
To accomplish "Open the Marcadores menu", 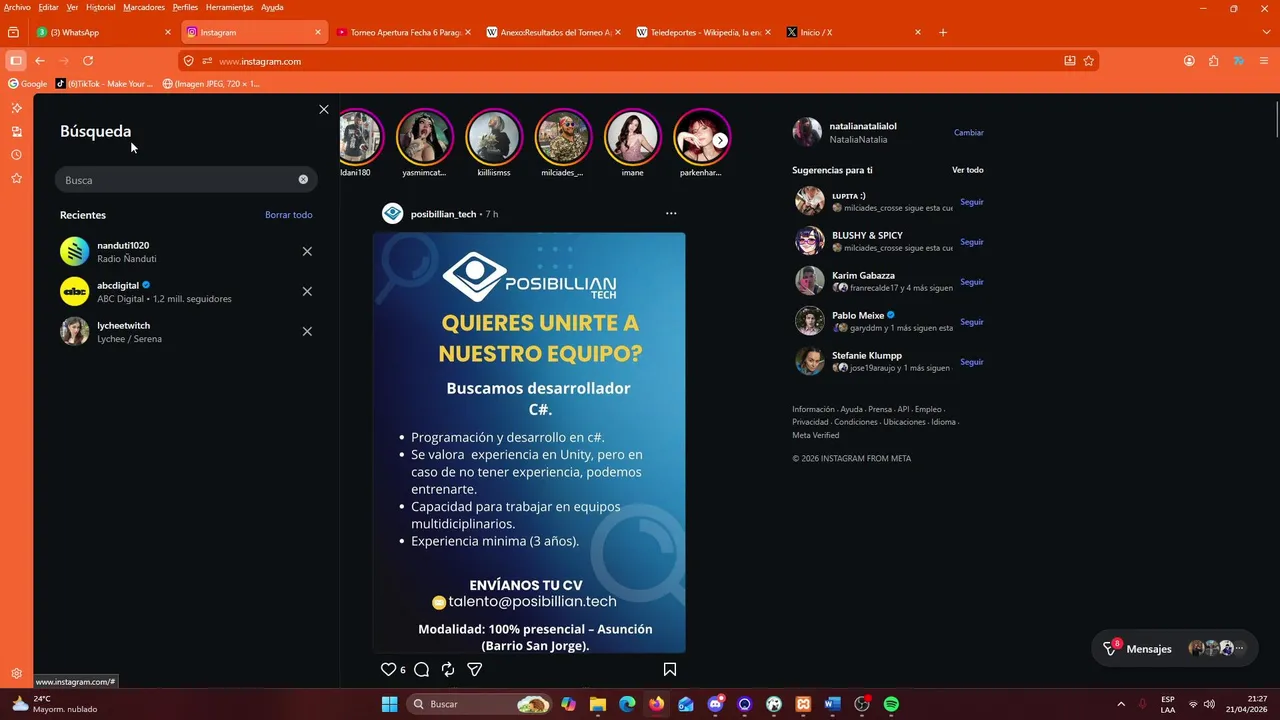I will click(x=144, y=7).
